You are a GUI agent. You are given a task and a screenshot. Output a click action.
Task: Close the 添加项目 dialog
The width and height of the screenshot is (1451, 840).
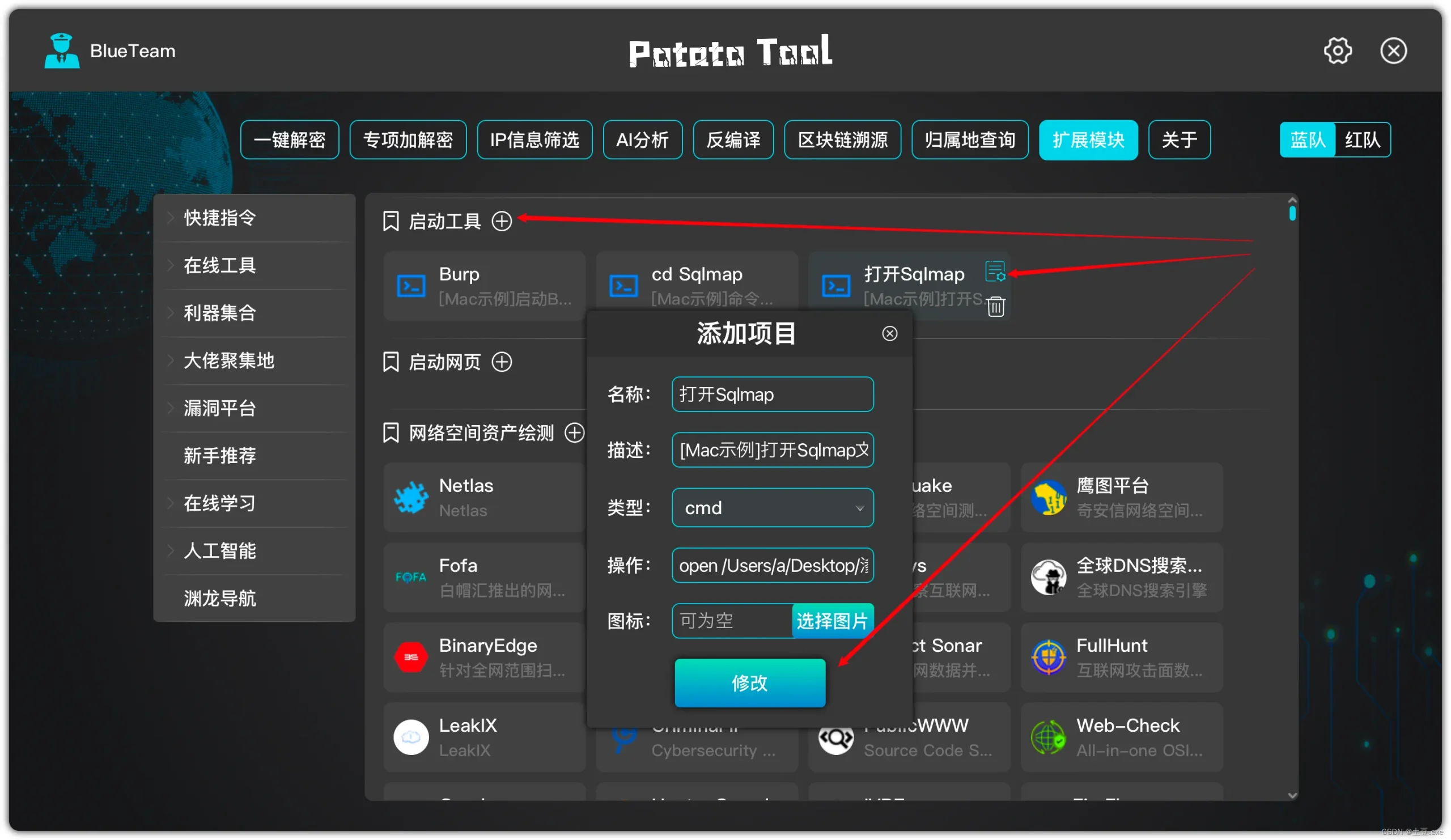pyautogui.click(x=890, y=333)
